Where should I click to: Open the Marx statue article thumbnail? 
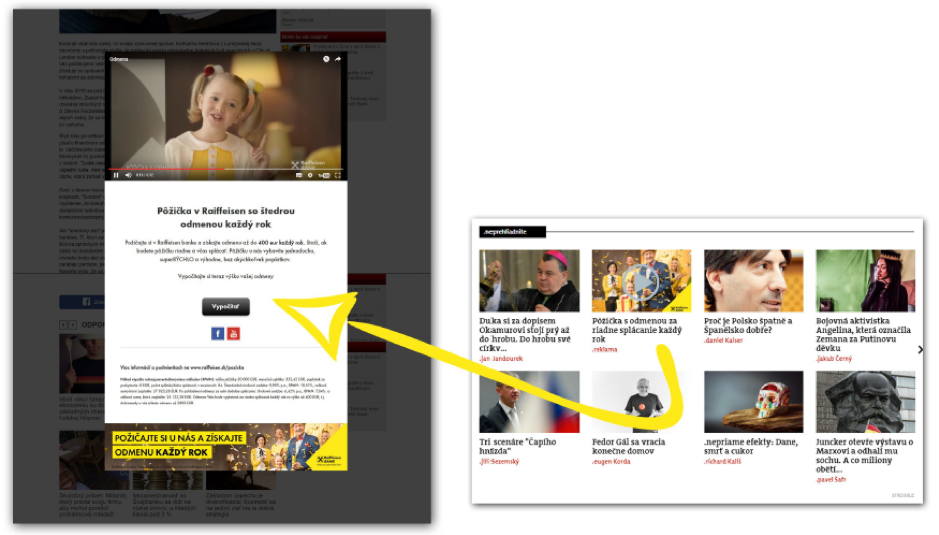point(865,401)
